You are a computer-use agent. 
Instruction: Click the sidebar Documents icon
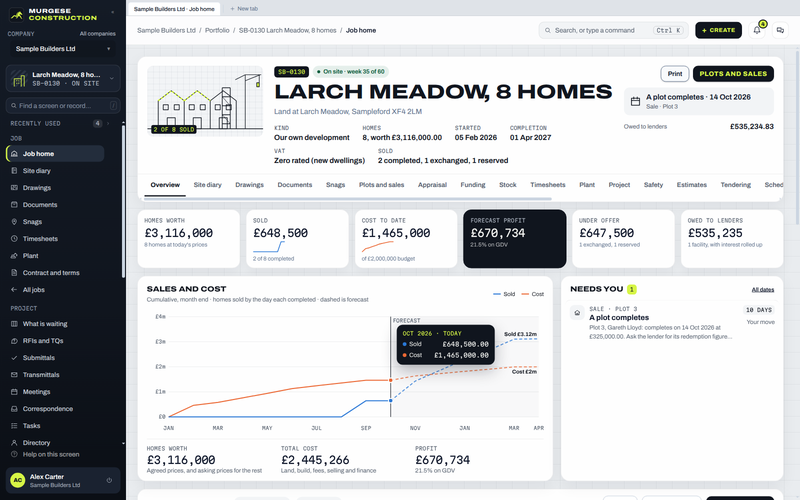pos(14,205)
